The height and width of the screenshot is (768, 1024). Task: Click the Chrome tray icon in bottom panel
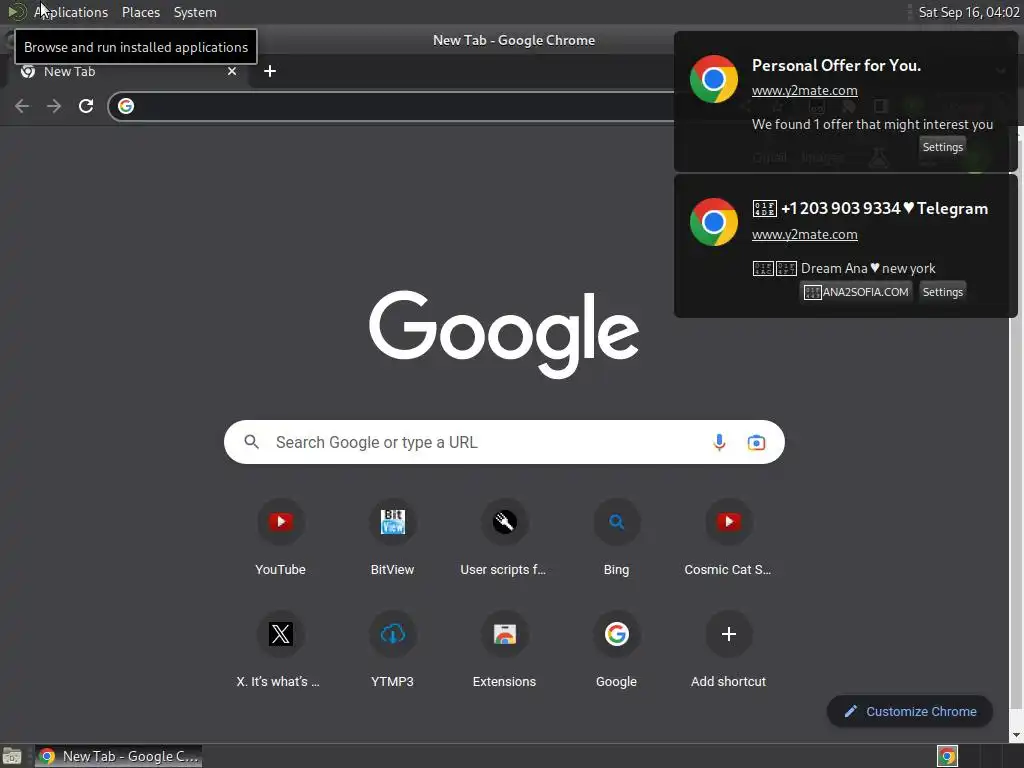pos(947,756)
